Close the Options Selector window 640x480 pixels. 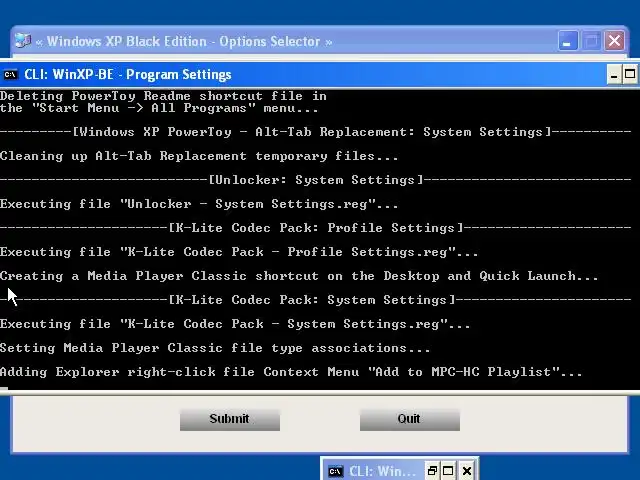(x=615, y=41)
